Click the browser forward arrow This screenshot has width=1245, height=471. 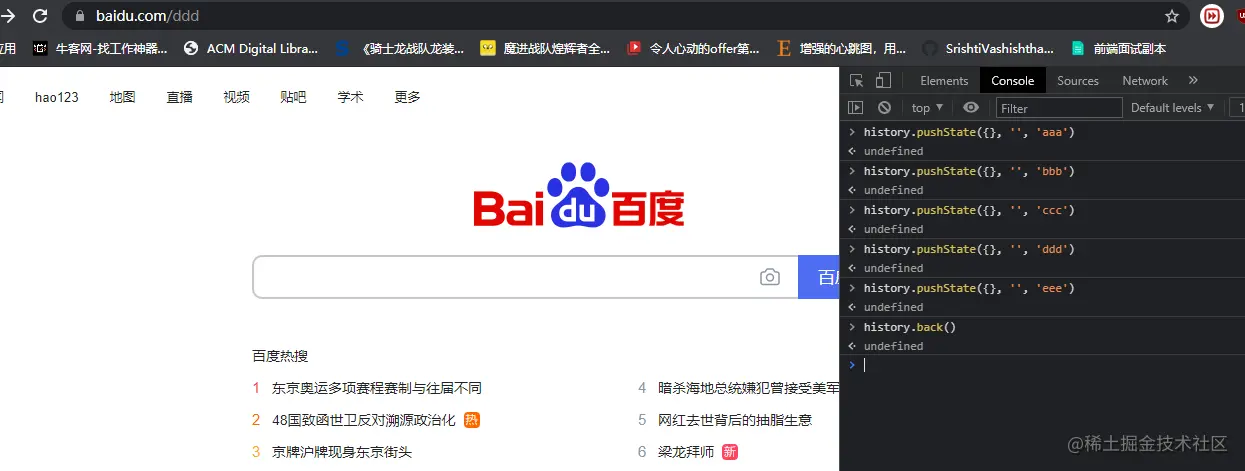(7, 16)
